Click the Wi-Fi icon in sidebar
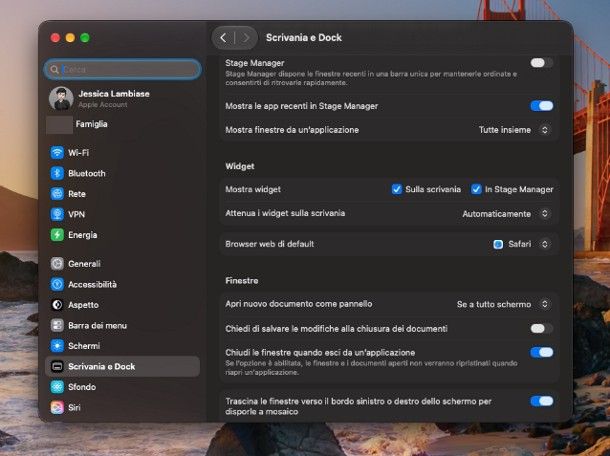Image resolution: width=610 pixels, height=456 pixels. click(x=57, y=153)
